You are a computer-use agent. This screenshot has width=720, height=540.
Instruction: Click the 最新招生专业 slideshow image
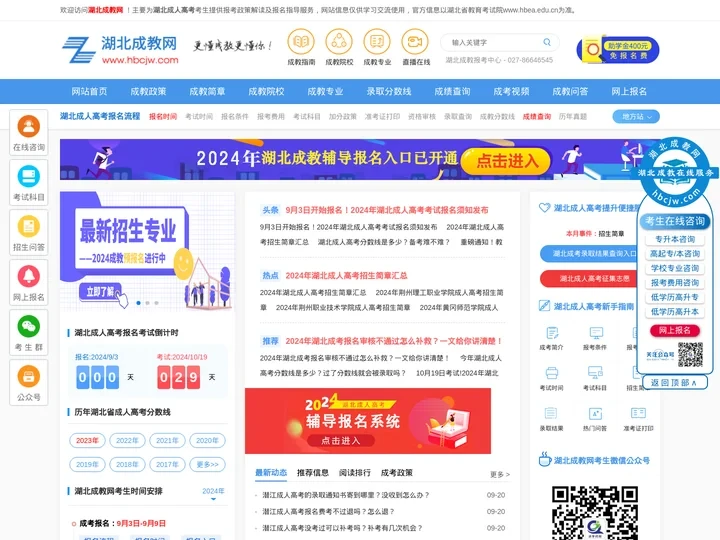click(x=147, y=252)
